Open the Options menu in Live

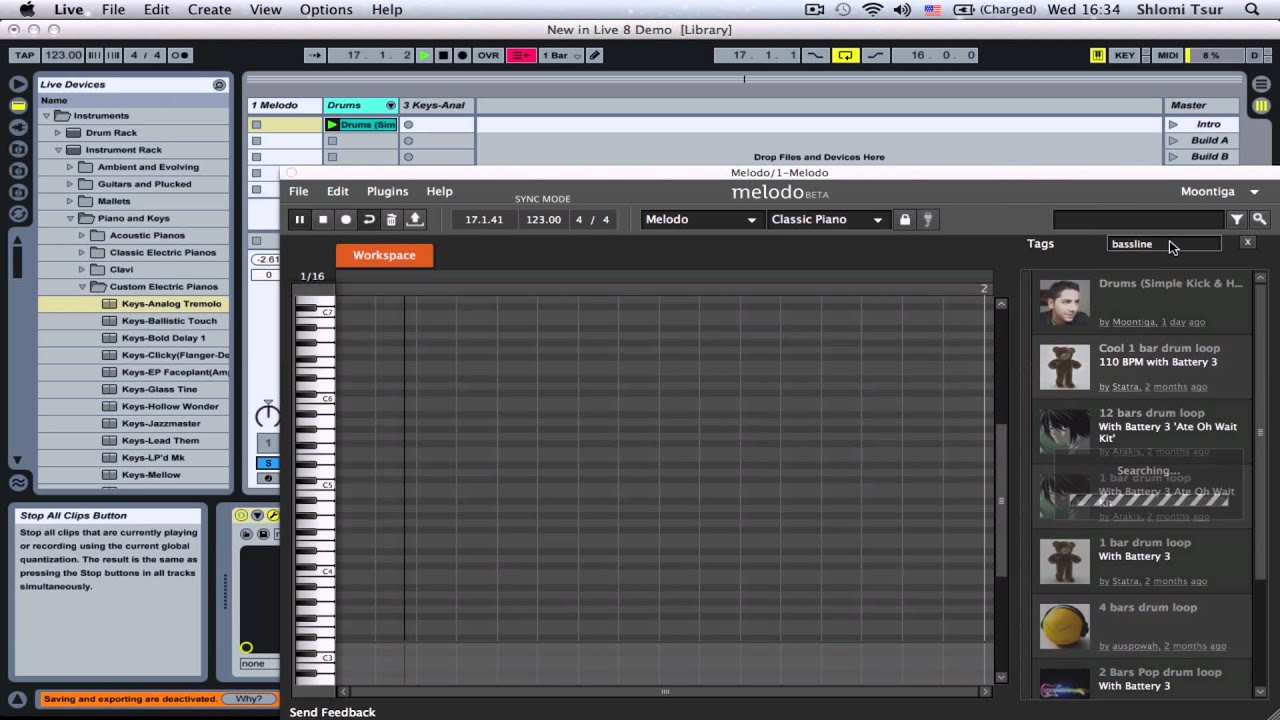point(326,10)
